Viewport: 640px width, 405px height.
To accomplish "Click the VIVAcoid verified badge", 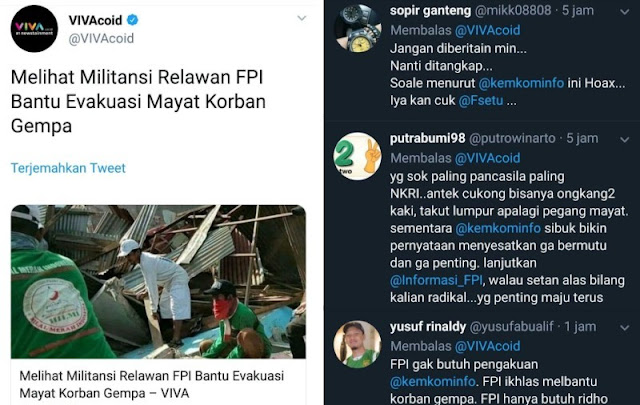I will point(132,20).
